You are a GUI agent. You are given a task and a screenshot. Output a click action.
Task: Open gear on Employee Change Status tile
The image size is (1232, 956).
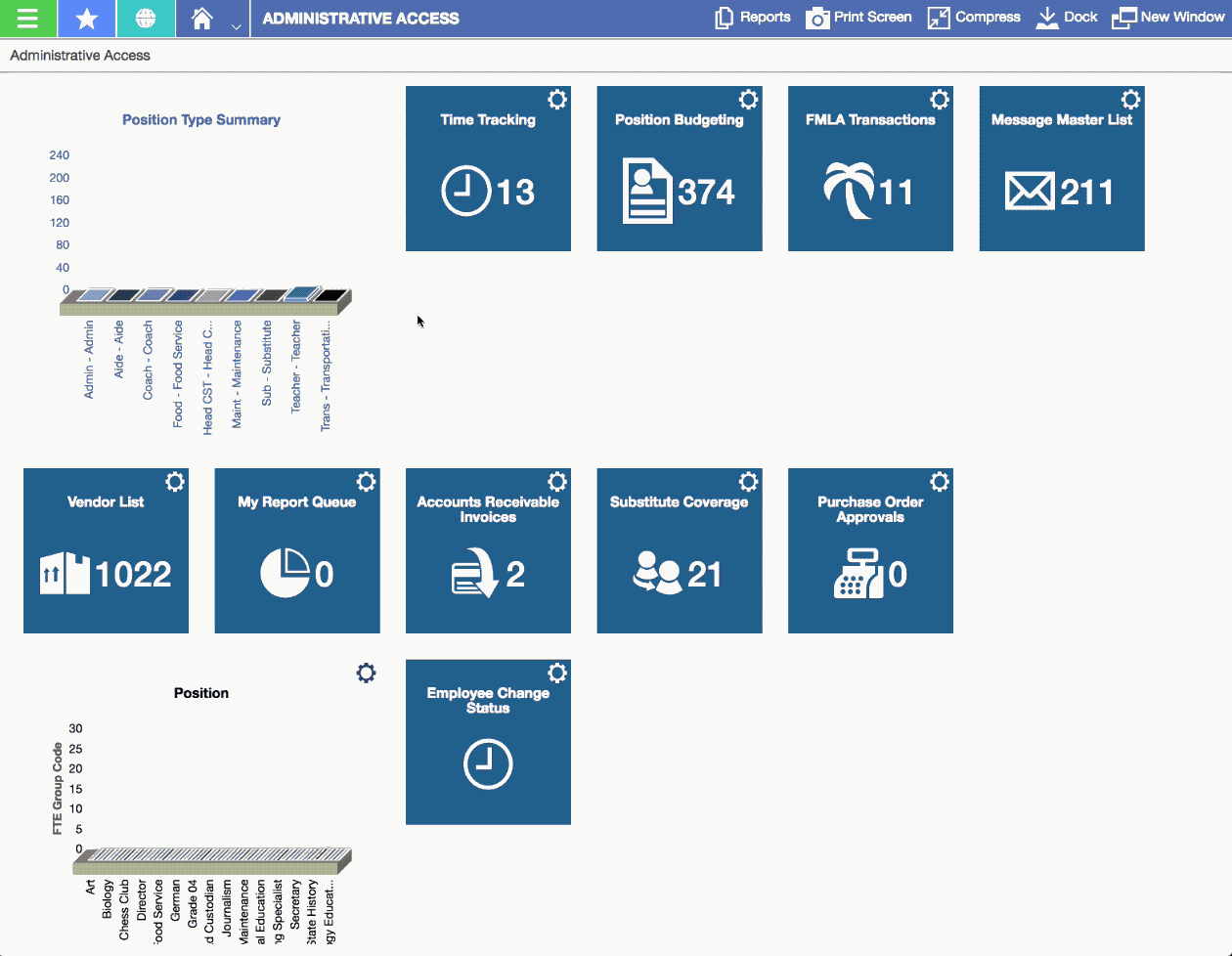[x=557, y=673]
